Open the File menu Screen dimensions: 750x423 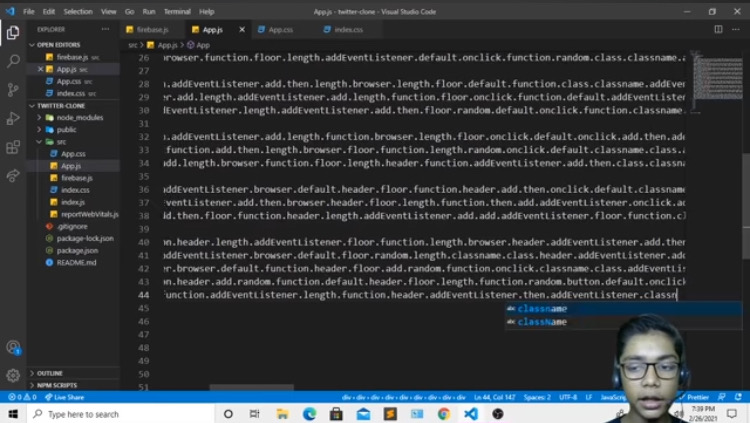[29, 11]
